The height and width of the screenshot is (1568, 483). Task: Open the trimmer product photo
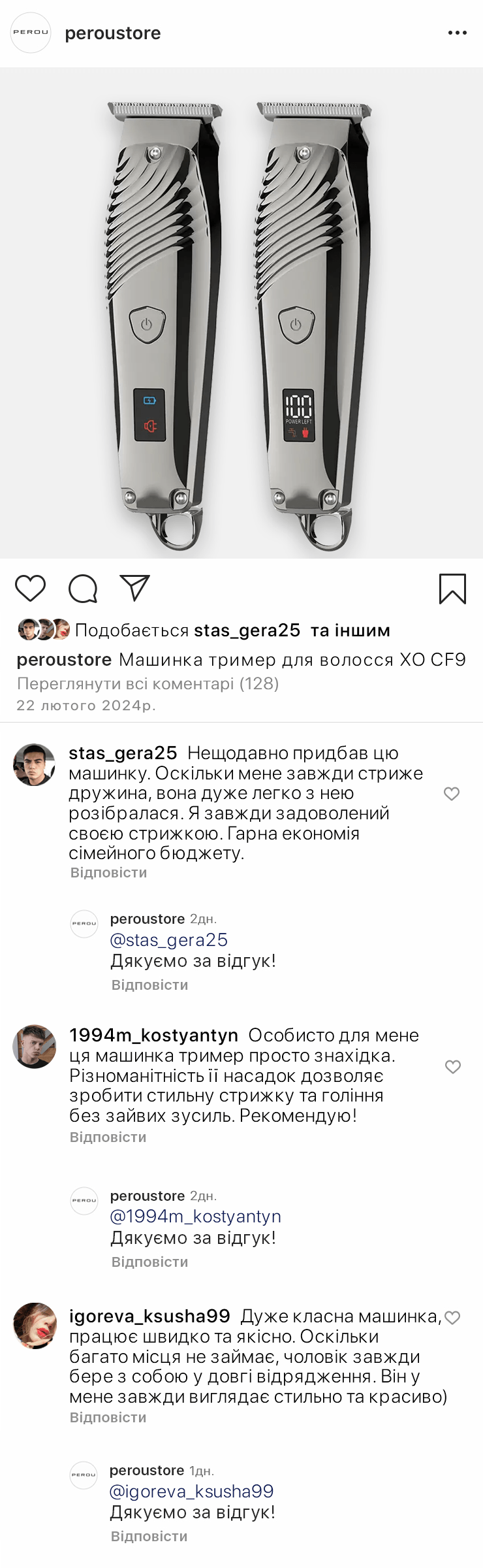(x=241, y=314)
